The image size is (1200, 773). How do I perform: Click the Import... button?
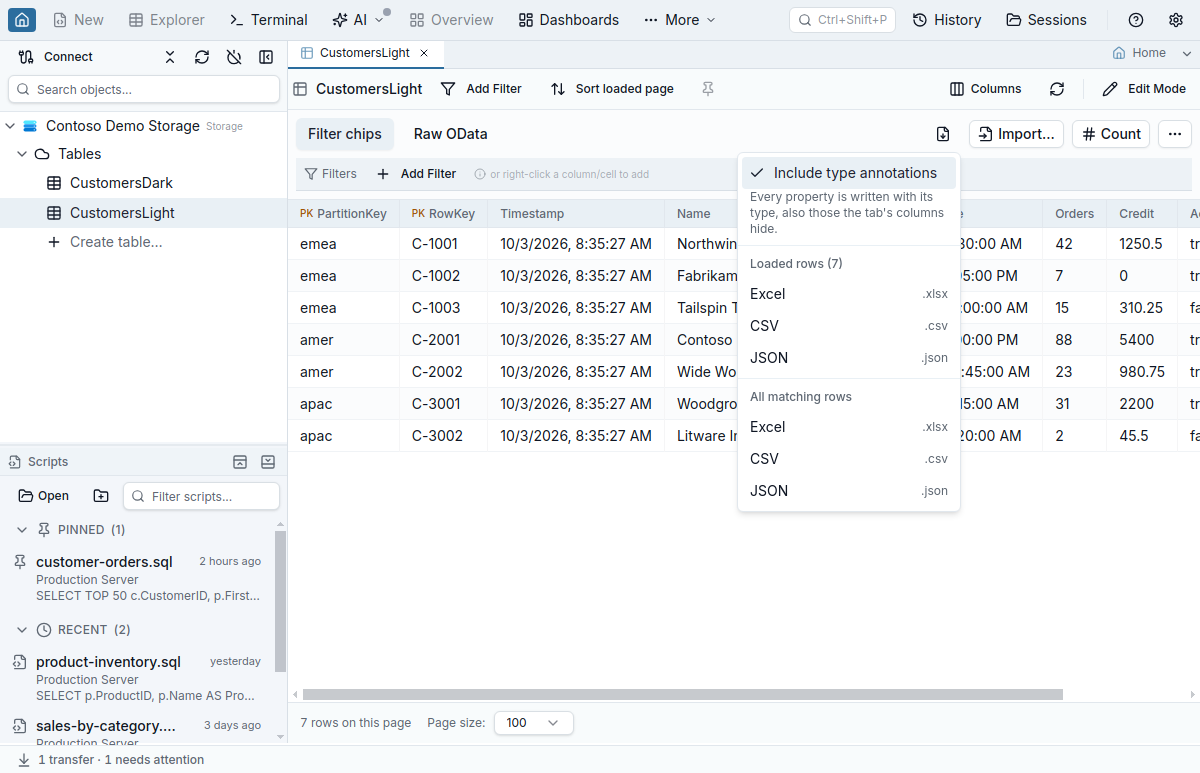[1016, 134]
